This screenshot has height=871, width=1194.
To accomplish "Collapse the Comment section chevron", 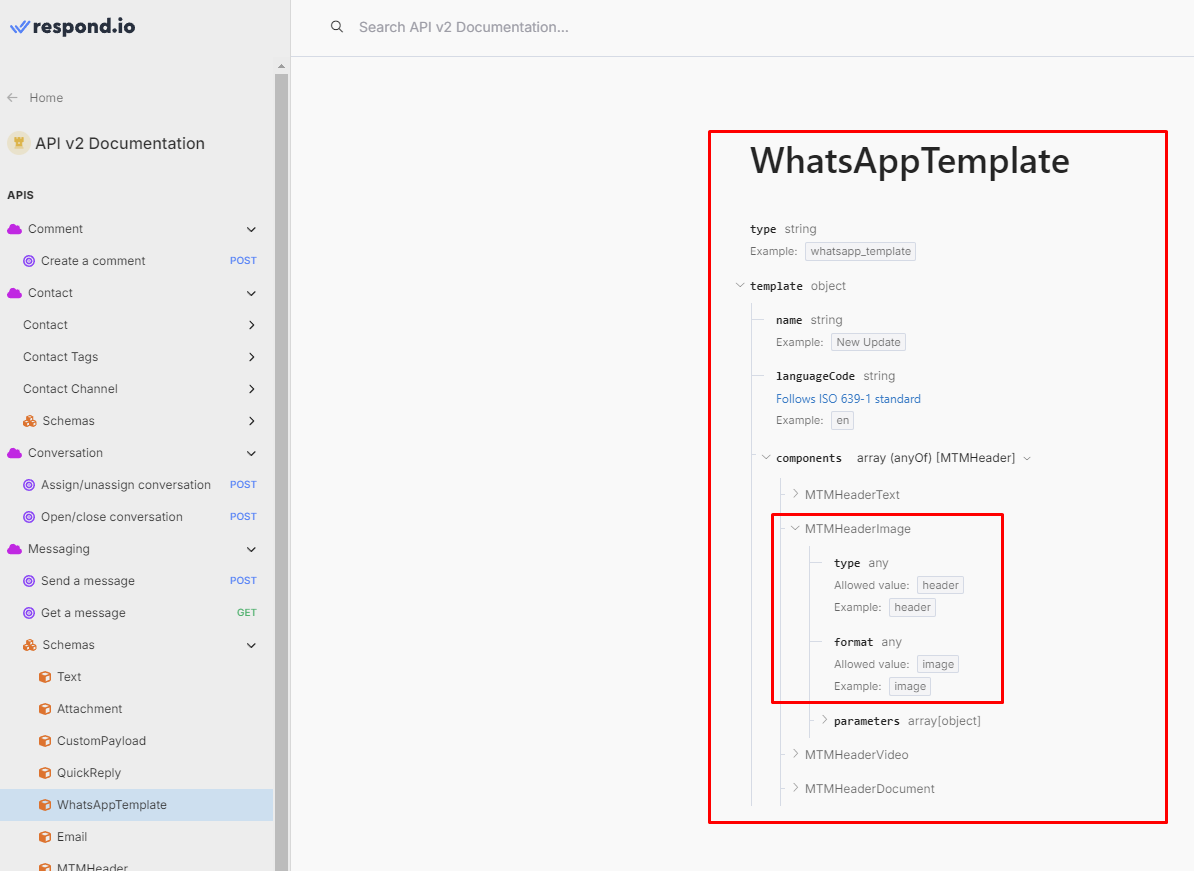I will tap(251, 229).
